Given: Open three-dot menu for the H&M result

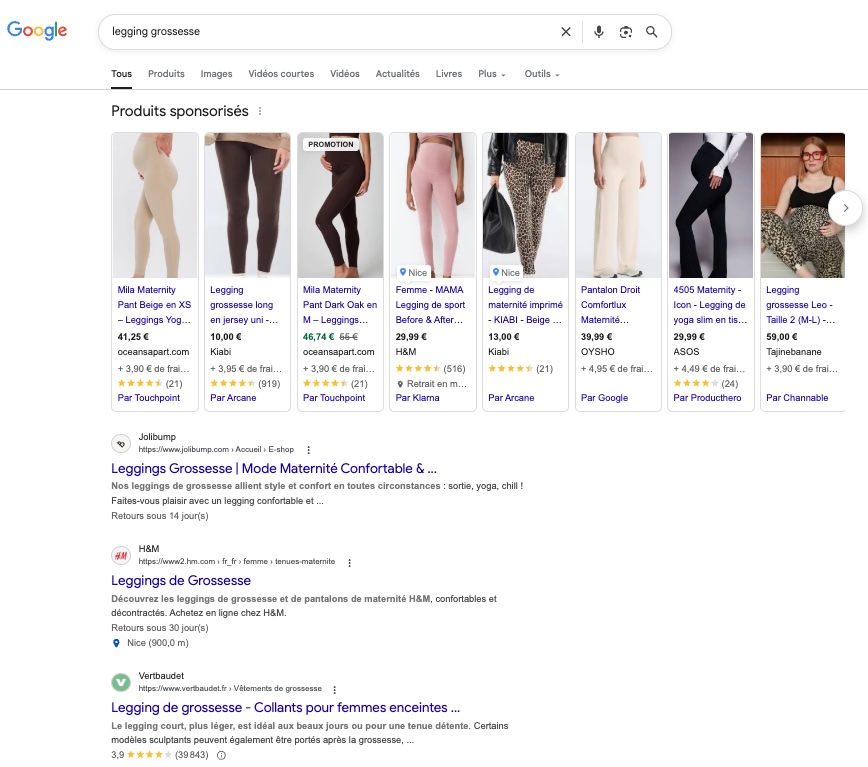Looking at the screenshot, I should [x=349, y=562].
